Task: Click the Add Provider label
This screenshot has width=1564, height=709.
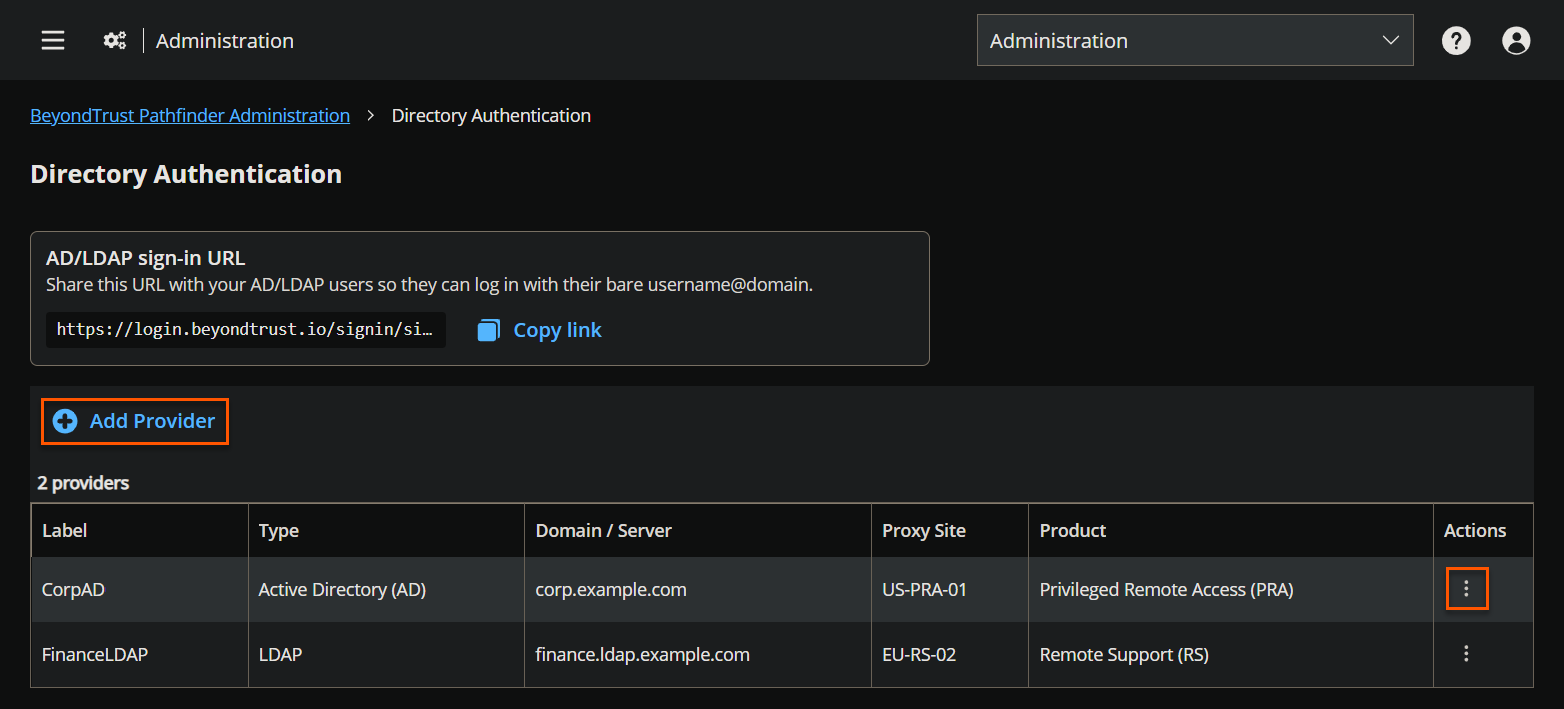Action: [x=152, y=421]
